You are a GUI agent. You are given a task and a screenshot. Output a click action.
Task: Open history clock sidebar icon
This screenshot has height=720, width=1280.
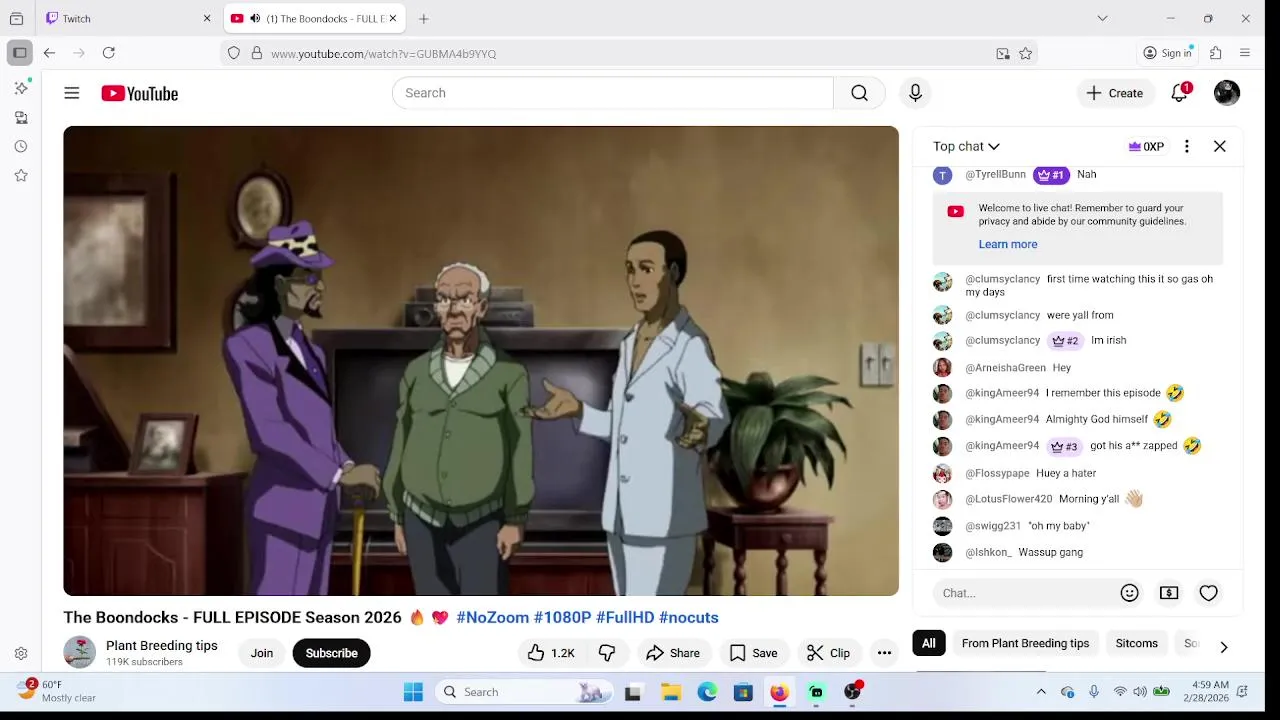click(x=21, y=146)
